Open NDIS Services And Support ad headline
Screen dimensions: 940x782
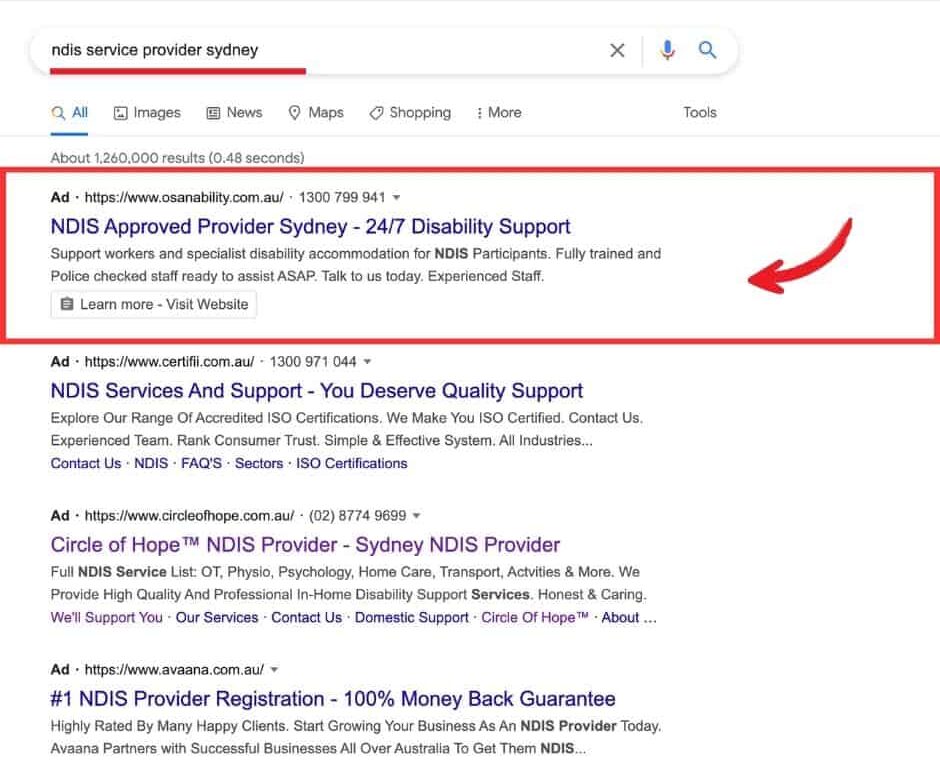point(316,390)
